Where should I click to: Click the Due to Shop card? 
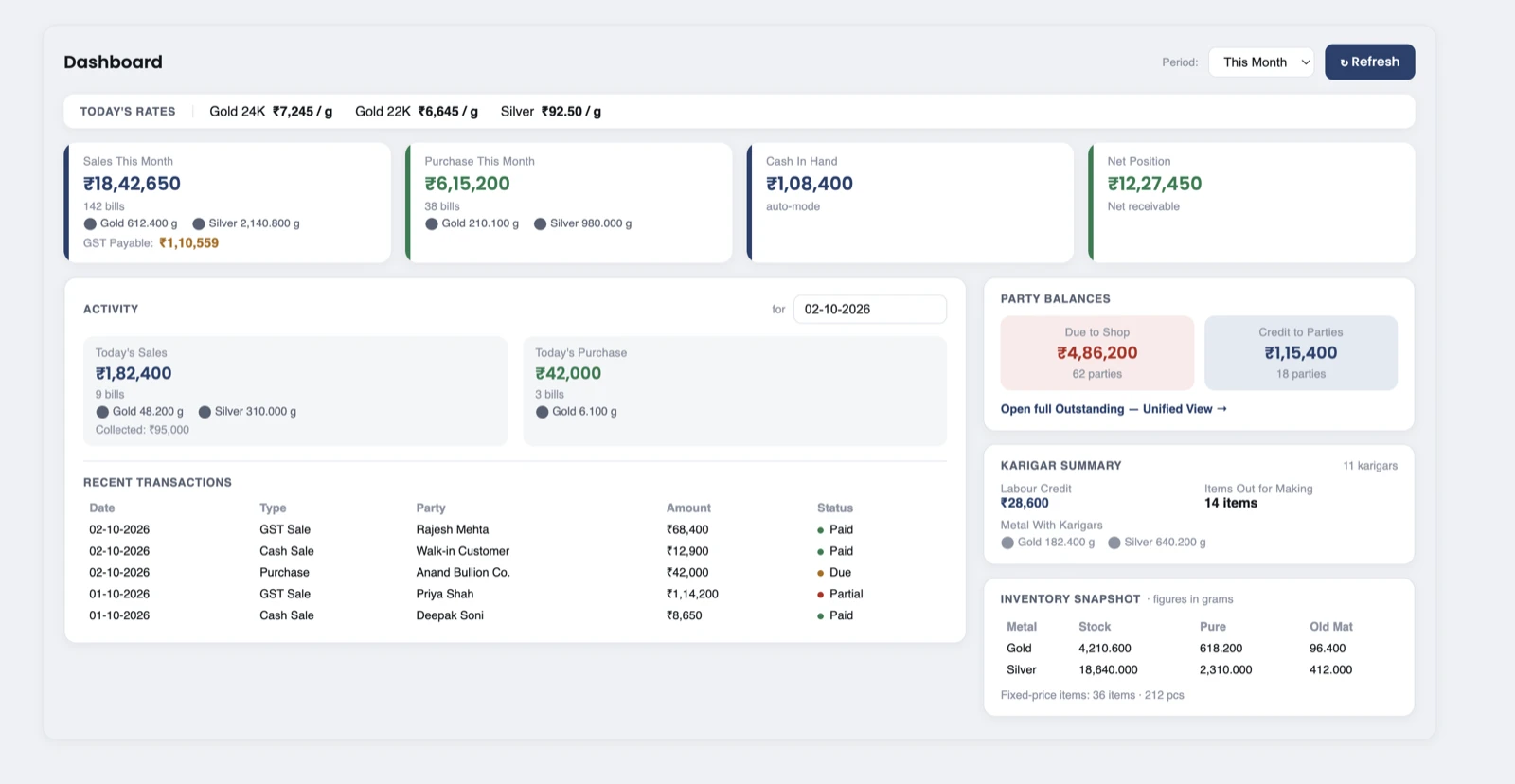tap(1096, 352)
